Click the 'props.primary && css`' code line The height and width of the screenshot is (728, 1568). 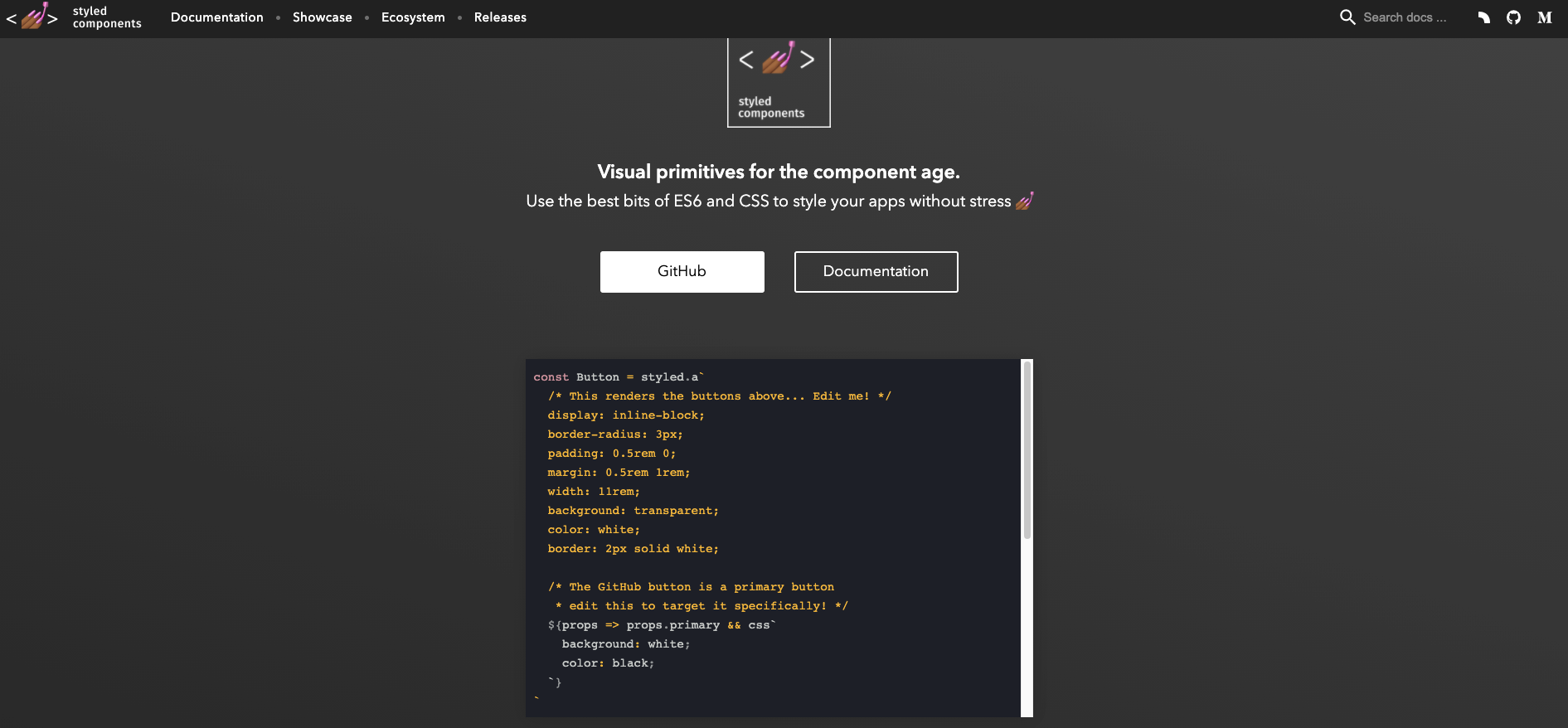[662, 625]
